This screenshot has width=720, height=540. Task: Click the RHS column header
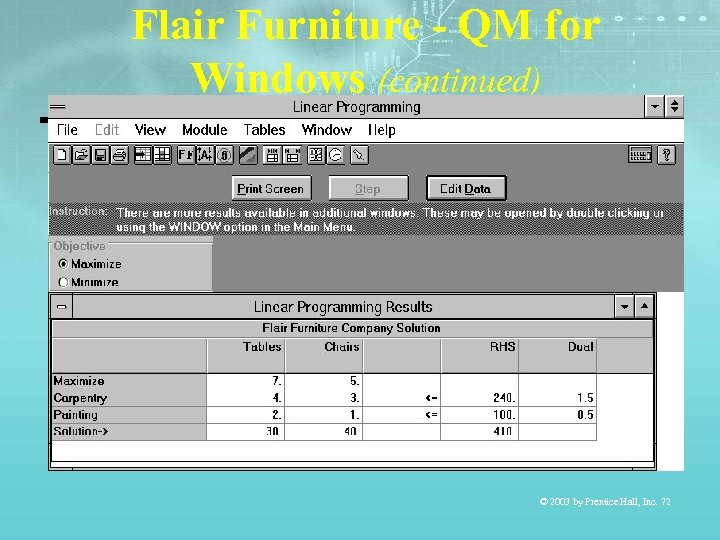pos(480,355)
